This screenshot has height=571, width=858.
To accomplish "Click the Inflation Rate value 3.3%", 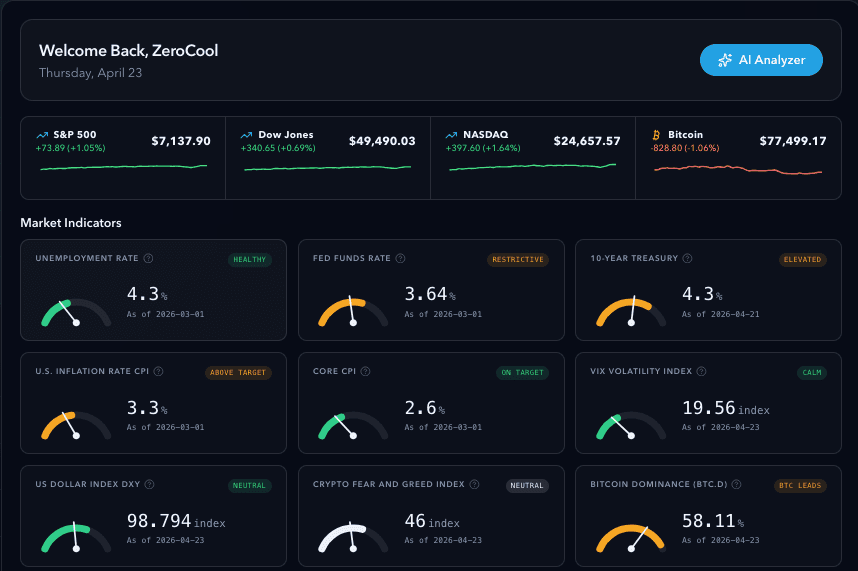I will coord(147,408).
